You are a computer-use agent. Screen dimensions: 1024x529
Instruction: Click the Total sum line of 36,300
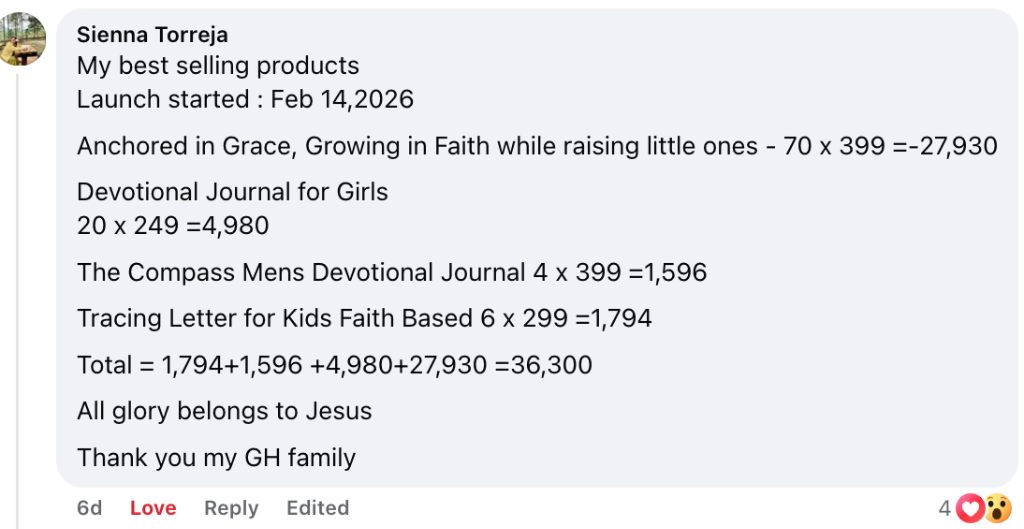(334, 365)
